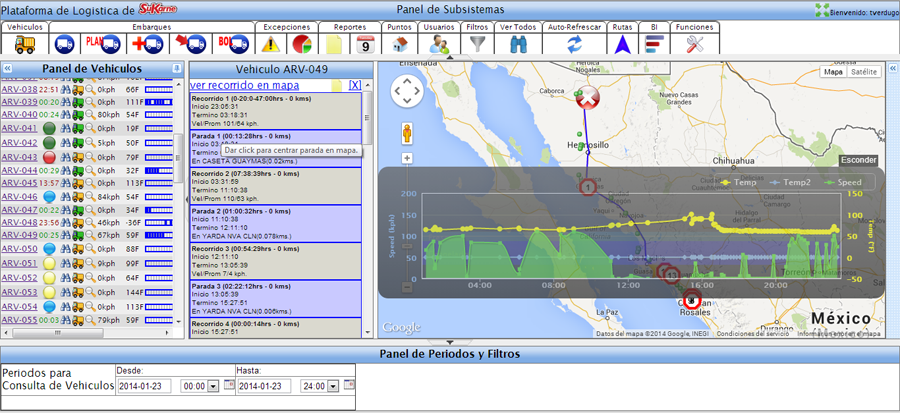Select the Auto-Refrescar tab label
The width and height of the screenshot is (900, 413).
[575, 27]
